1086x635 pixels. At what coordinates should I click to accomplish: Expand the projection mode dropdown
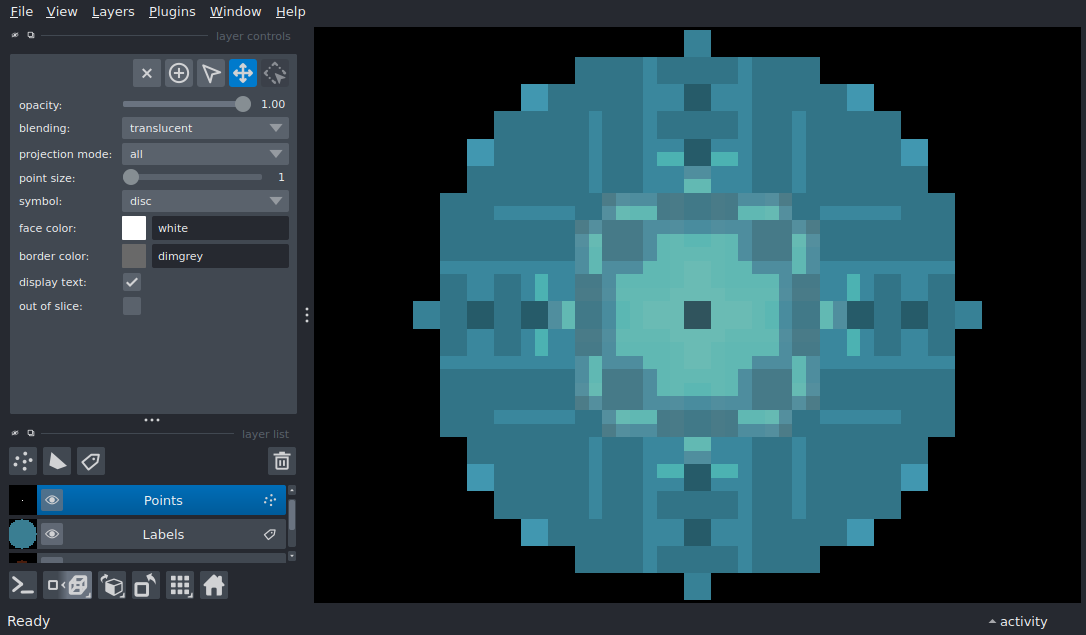[x=205, y=154]
